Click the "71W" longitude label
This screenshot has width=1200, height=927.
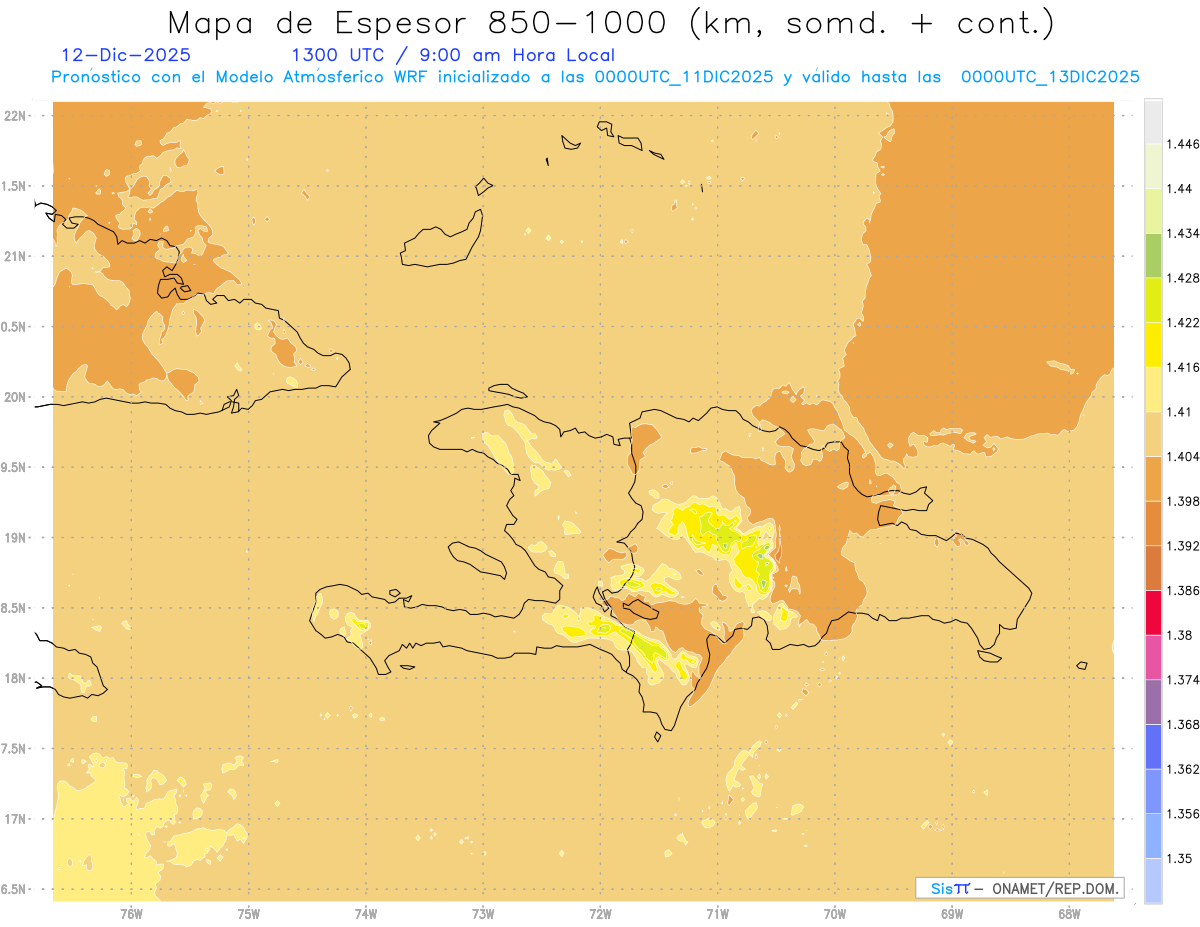click(717, 913)
